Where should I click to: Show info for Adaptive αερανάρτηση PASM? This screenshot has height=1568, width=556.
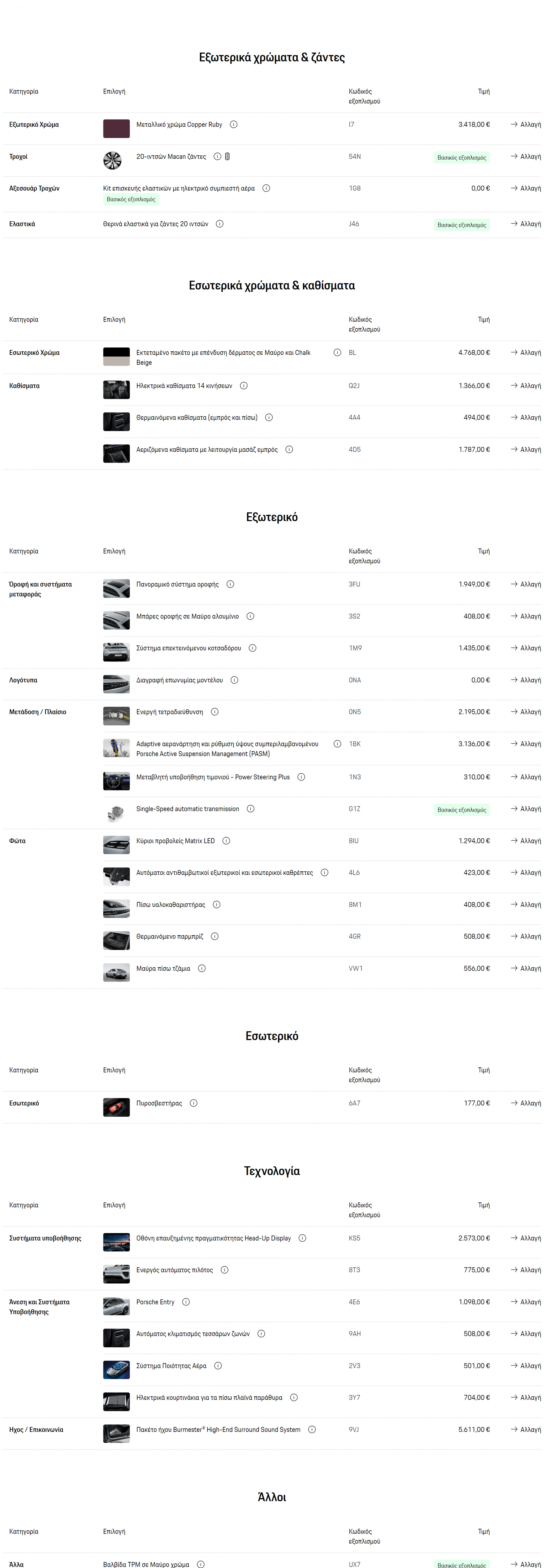point(337,744)
